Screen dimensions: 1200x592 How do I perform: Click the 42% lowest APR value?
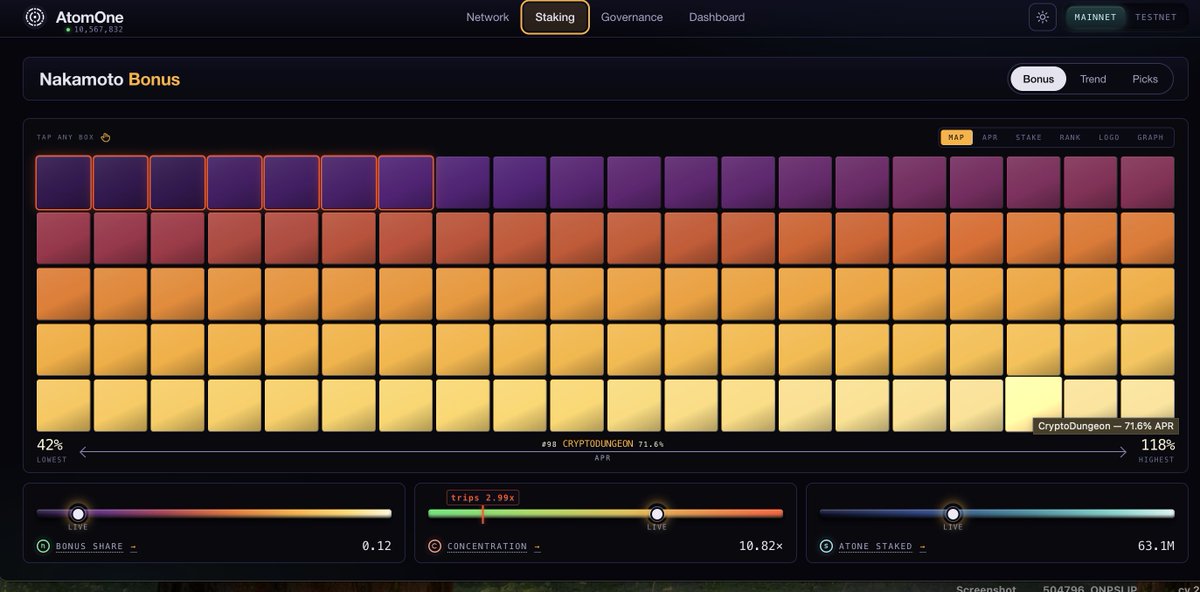(50, 444)
